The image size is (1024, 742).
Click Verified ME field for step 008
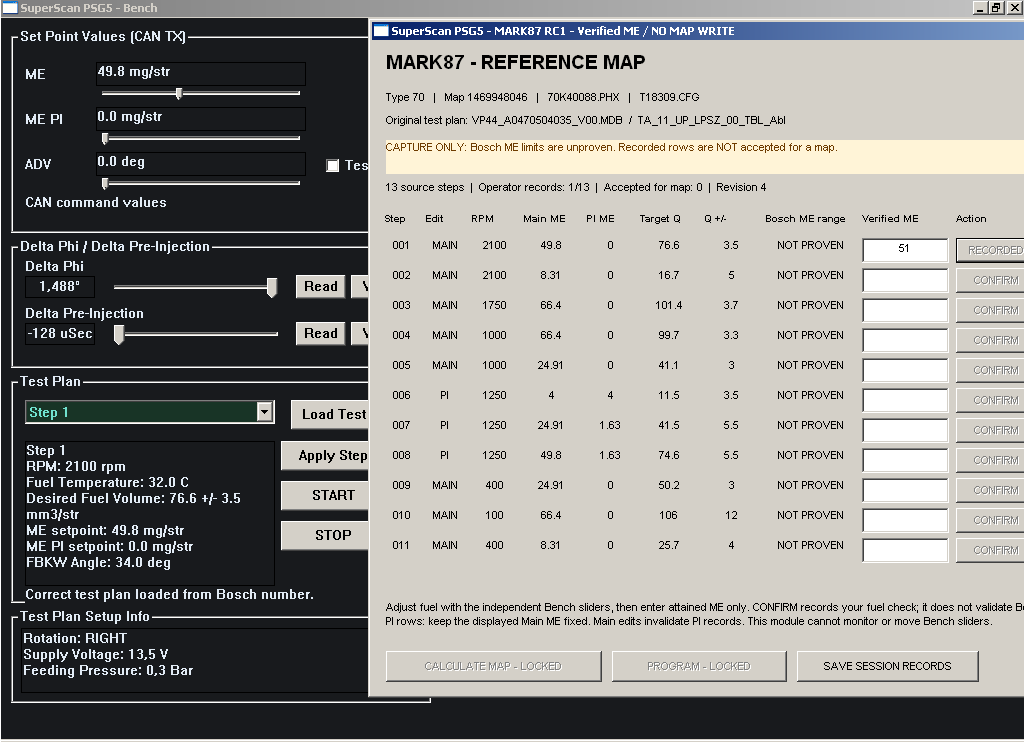[x=905, y=460]
